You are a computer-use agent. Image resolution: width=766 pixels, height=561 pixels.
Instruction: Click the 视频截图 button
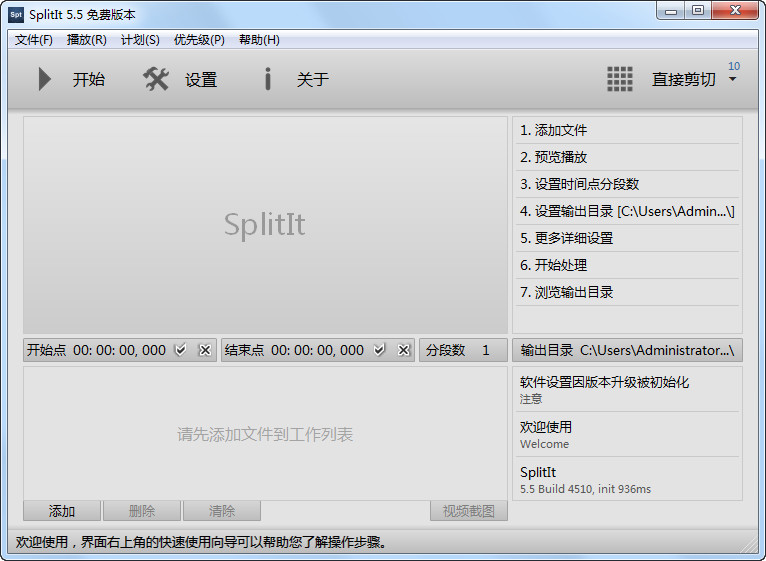tap(469, 511)
